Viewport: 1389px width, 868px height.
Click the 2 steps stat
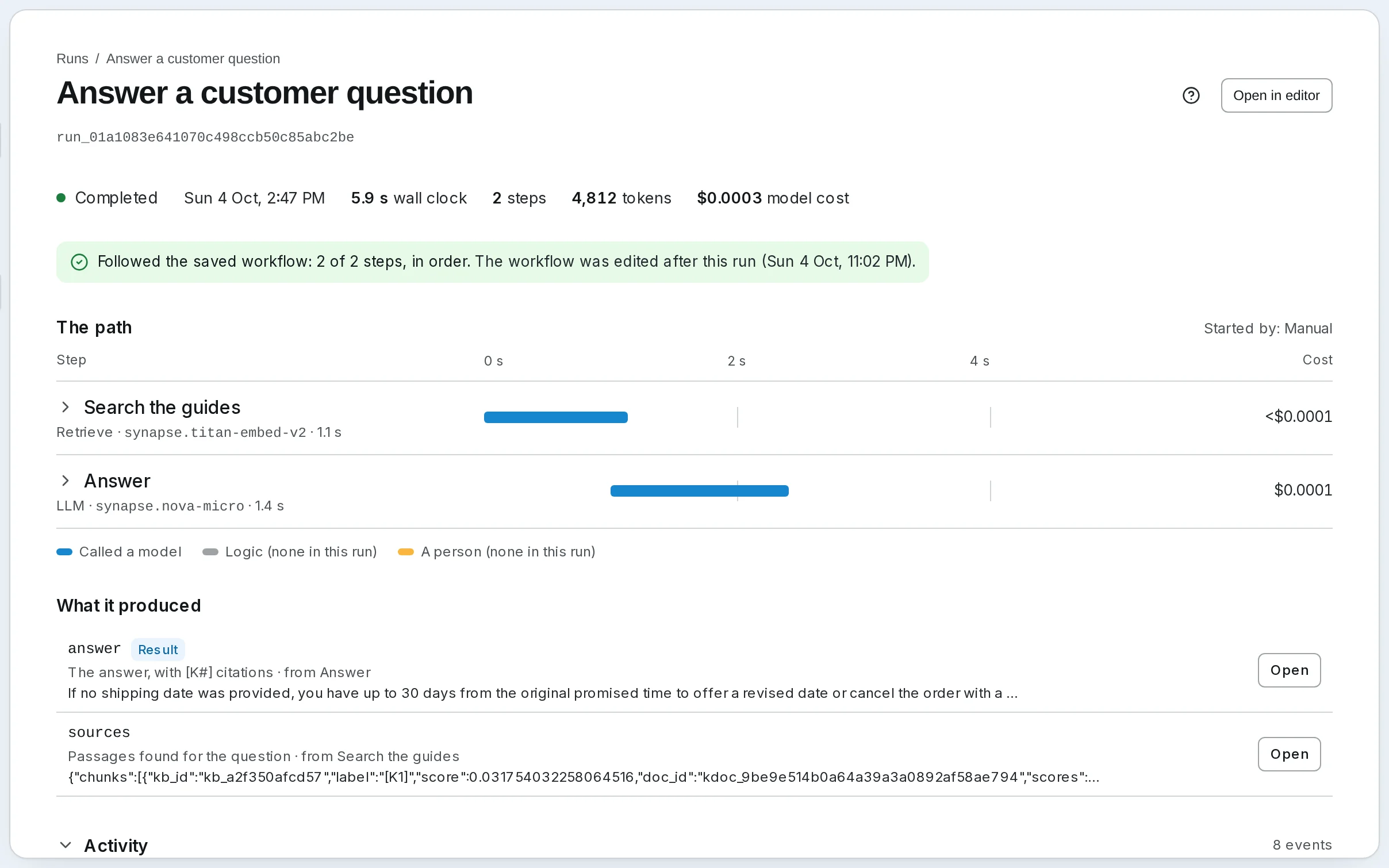tap(519, 198)
